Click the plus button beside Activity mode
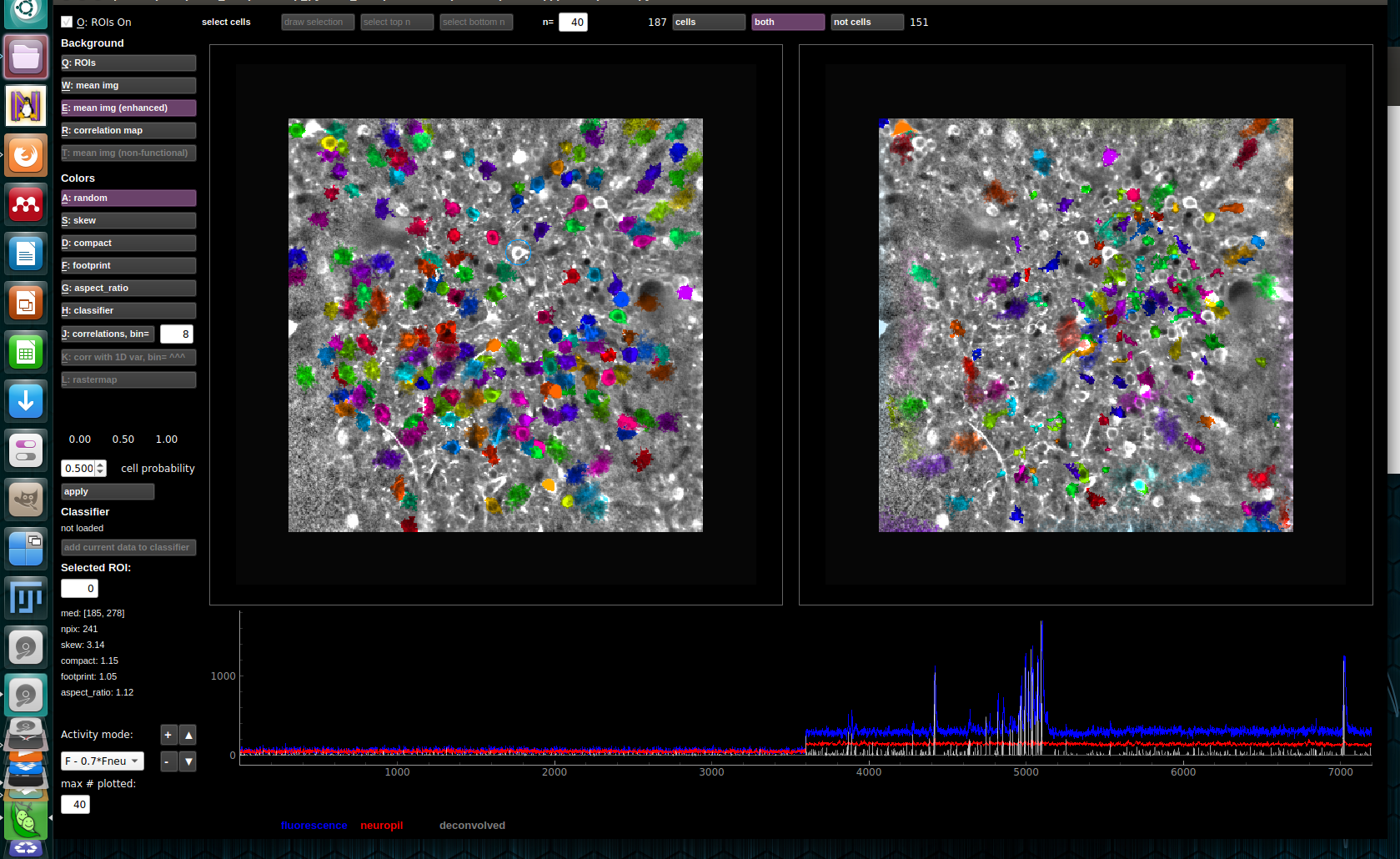Image resolution: width=1400 pixels, height=859 pixels. point(168,735)
